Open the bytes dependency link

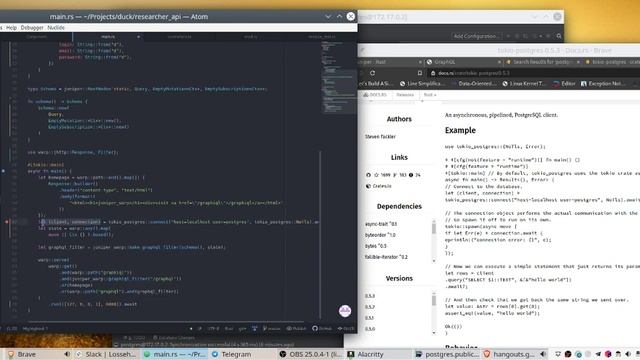tap(376, 246)
